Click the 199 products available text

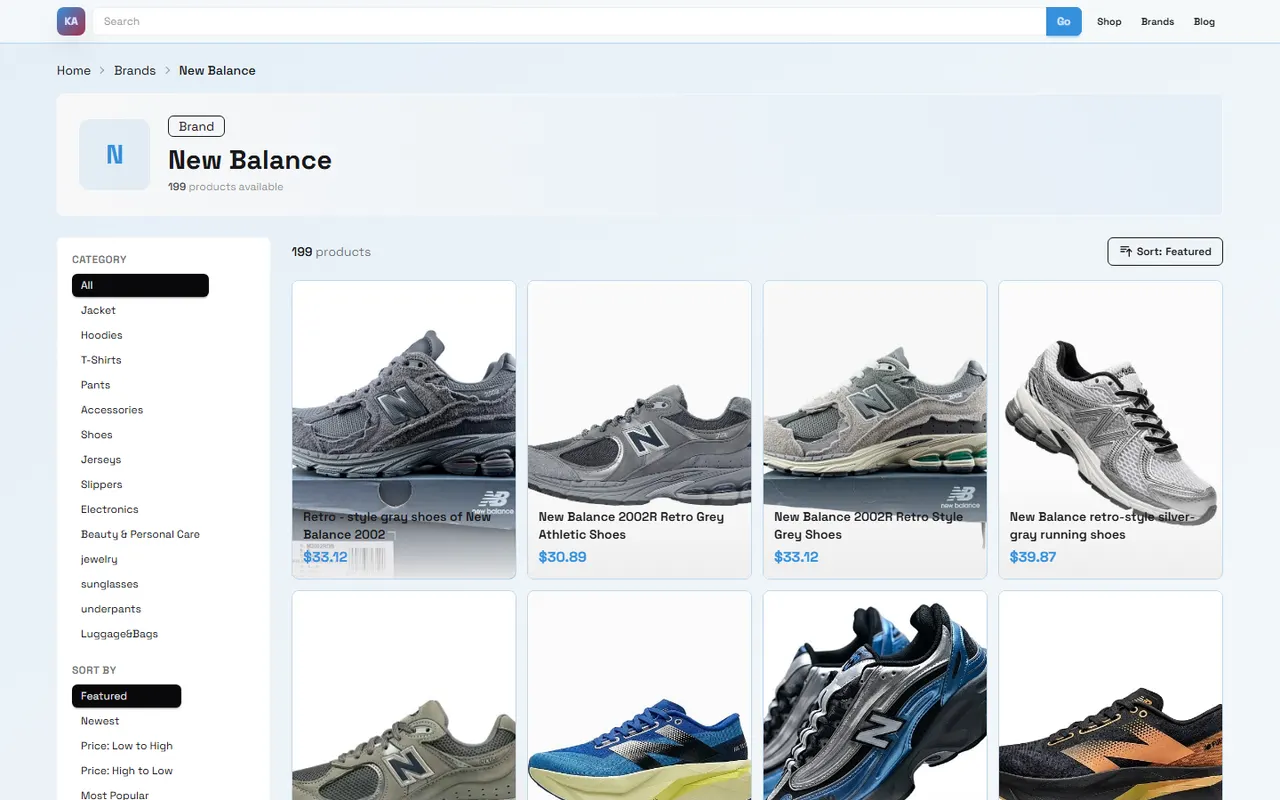(226, 187)
